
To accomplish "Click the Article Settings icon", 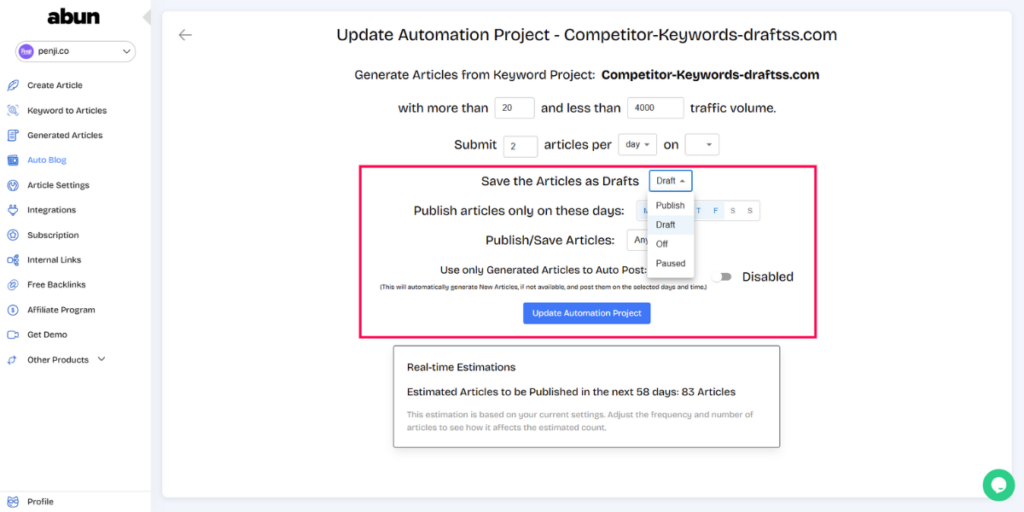I will 12,185.
